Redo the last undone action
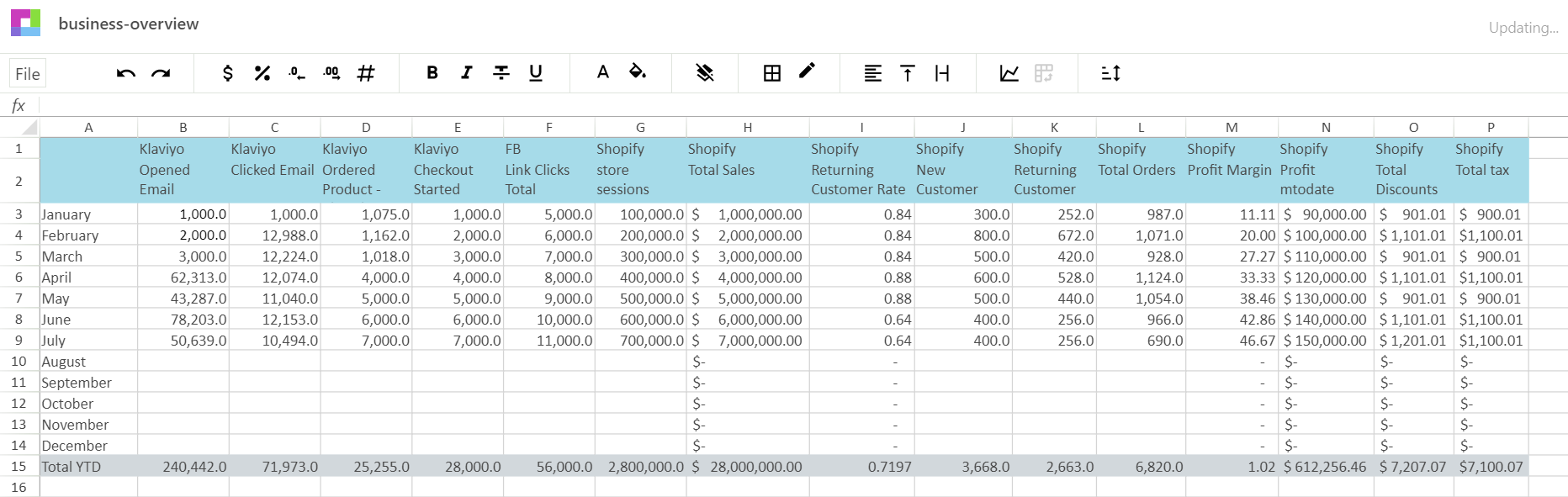 161,73
